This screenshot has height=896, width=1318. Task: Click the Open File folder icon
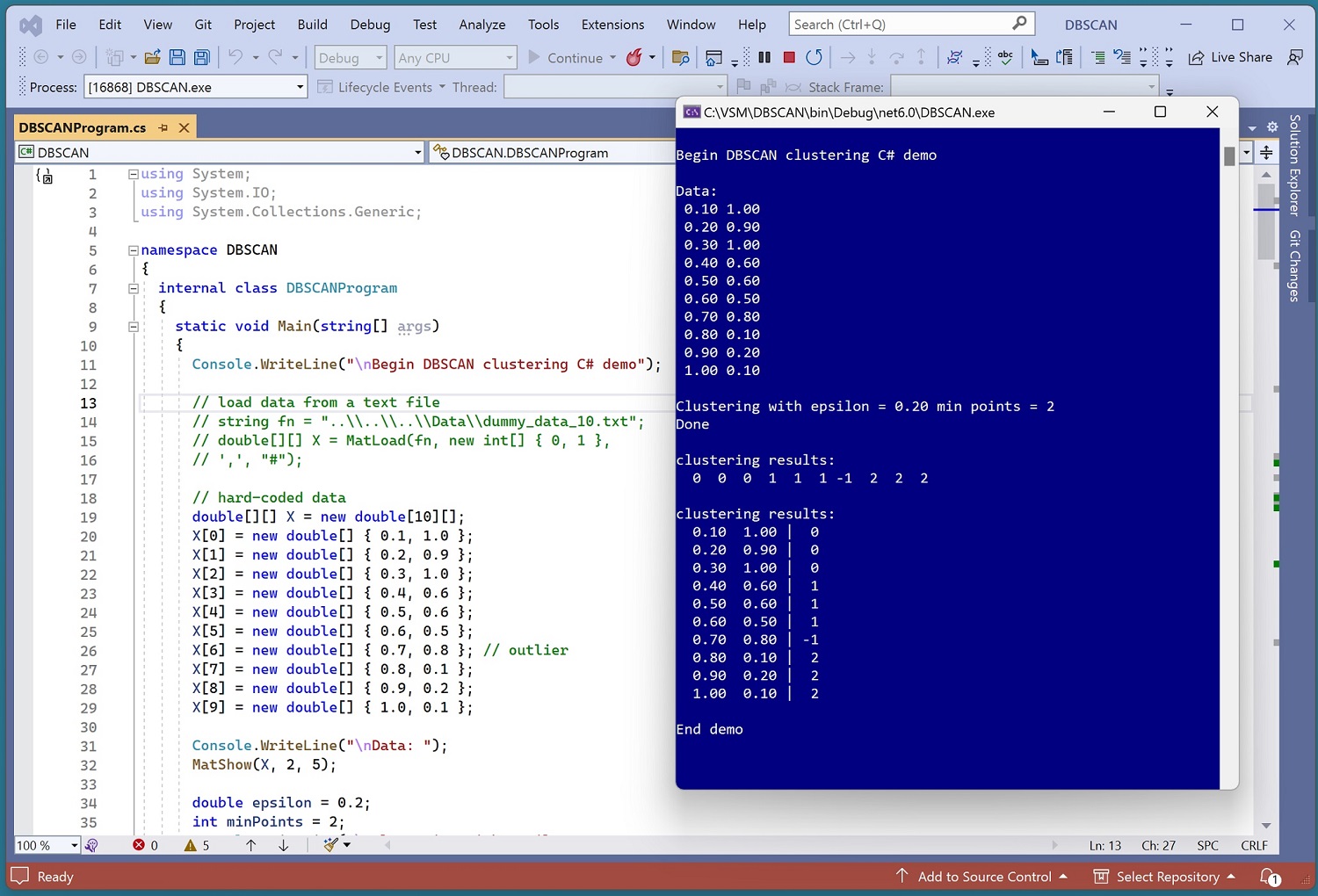click(x=152, y=58)
